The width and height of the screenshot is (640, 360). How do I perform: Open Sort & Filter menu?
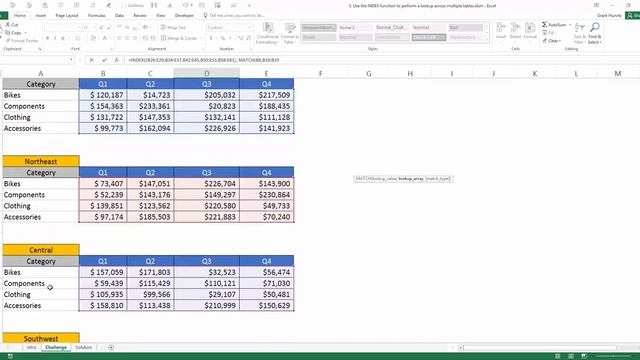click(x=579, y=33)
